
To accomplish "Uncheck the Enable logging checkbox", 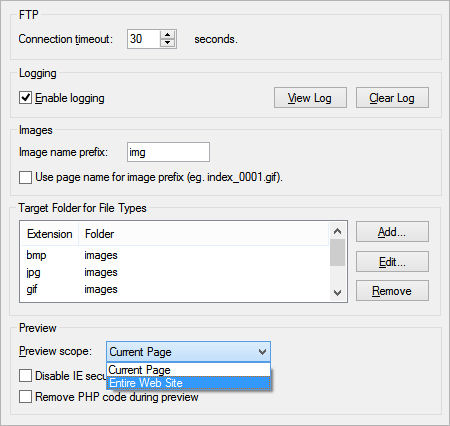I will point(26,98).
